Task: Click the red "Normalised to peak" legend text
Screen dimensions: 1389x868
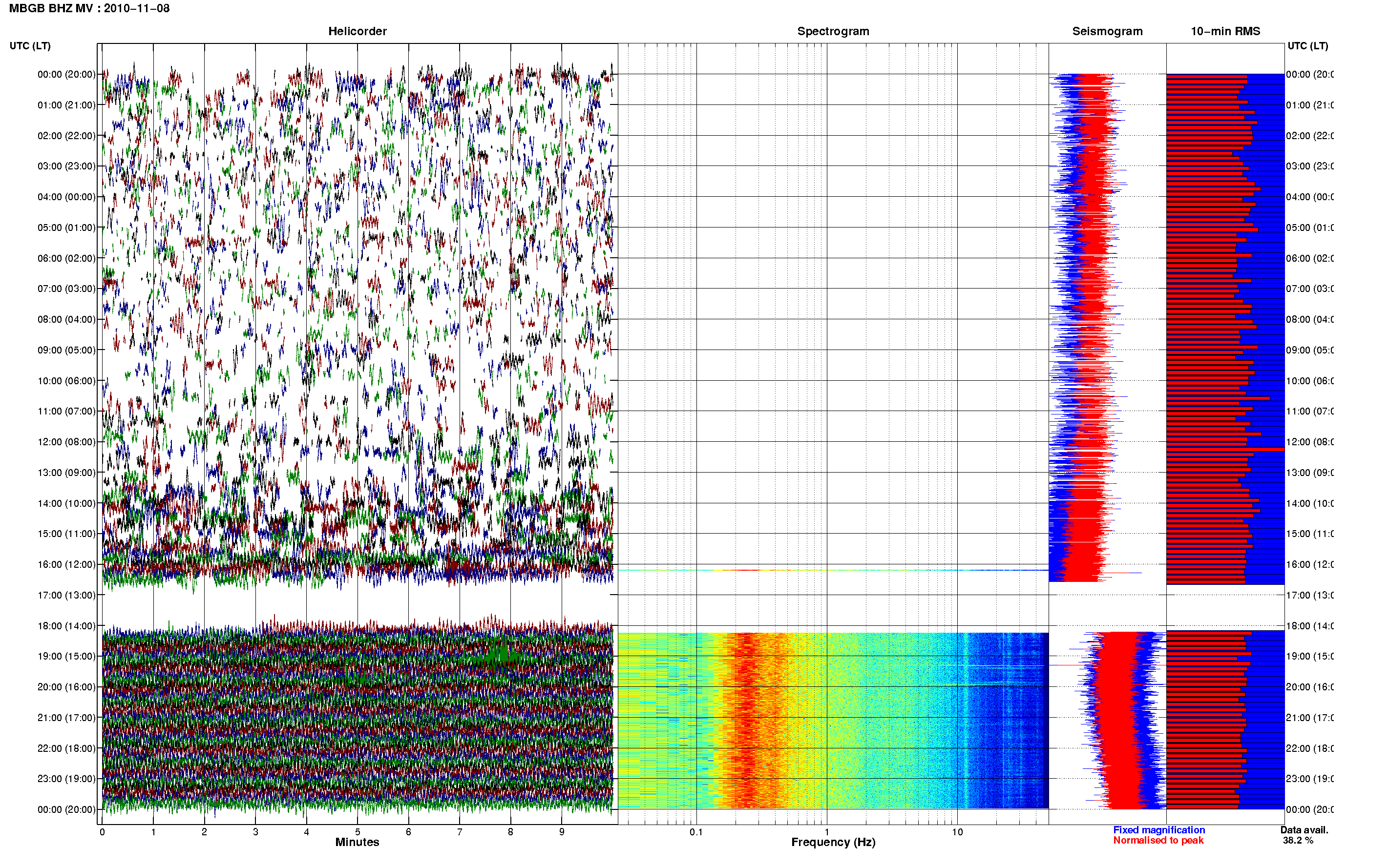Action: pos(1158,841)
